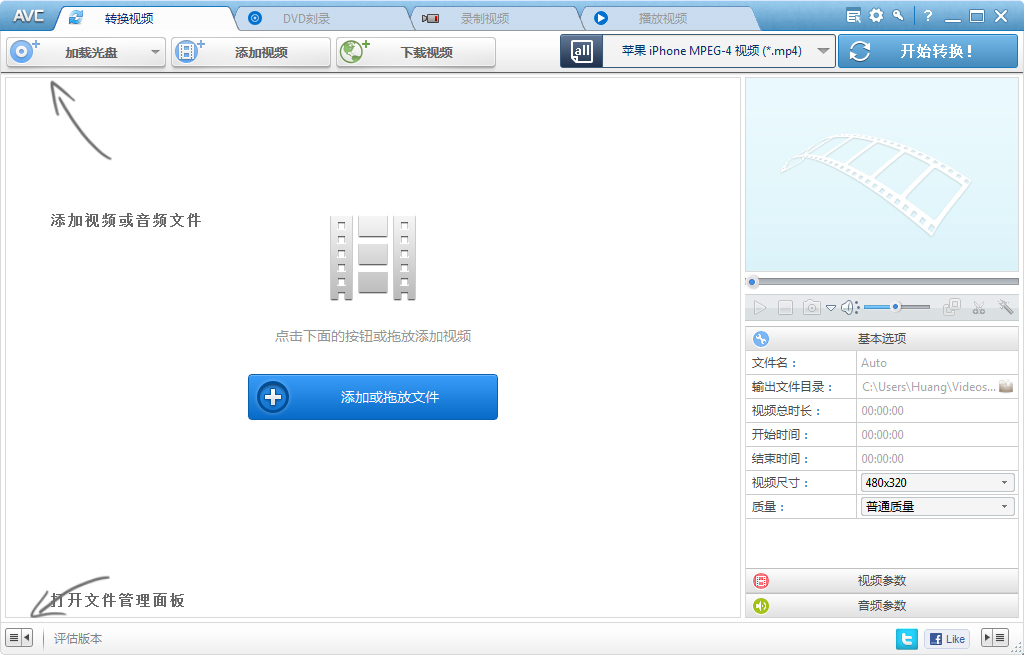Click the 开始时间 00:00:00 value

[882, 435]
